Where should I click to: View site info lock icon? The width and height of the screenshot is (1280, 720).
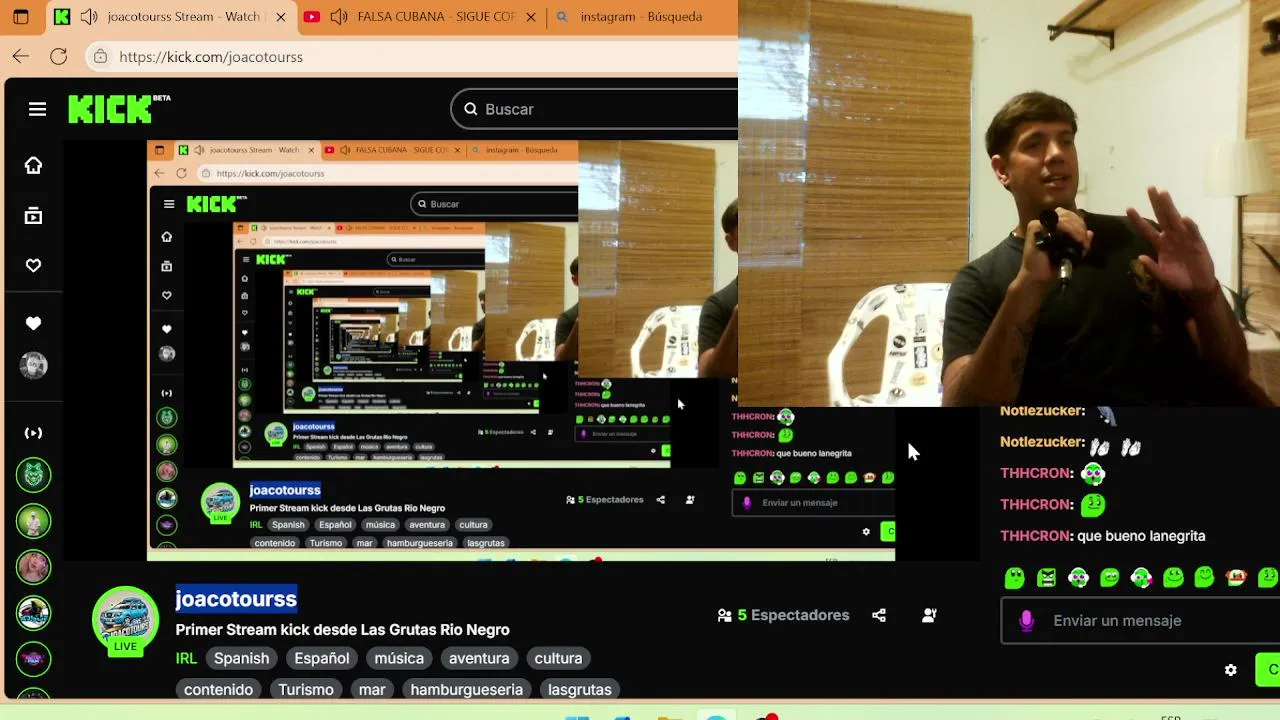pyautogui.click(x=100, y=57)
